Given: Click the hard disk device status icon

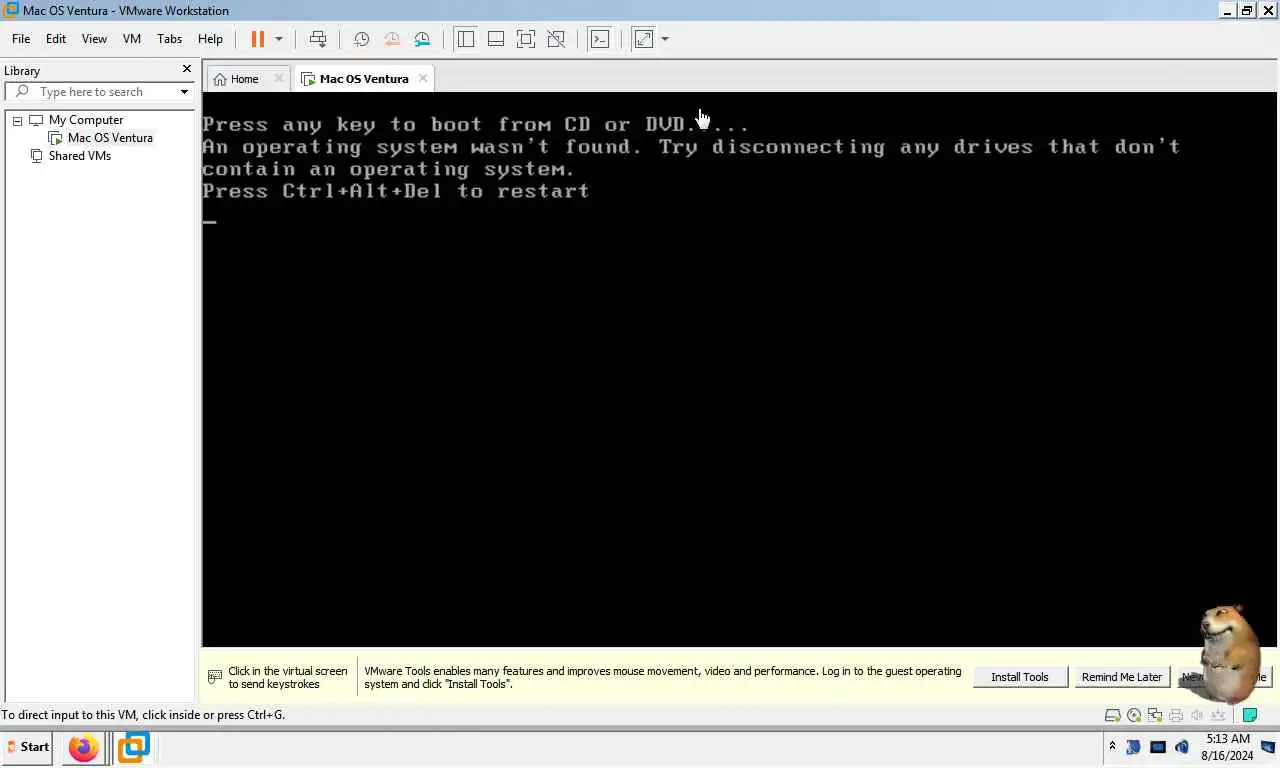Looking at the screenshot, I should tap(1112, 715).
